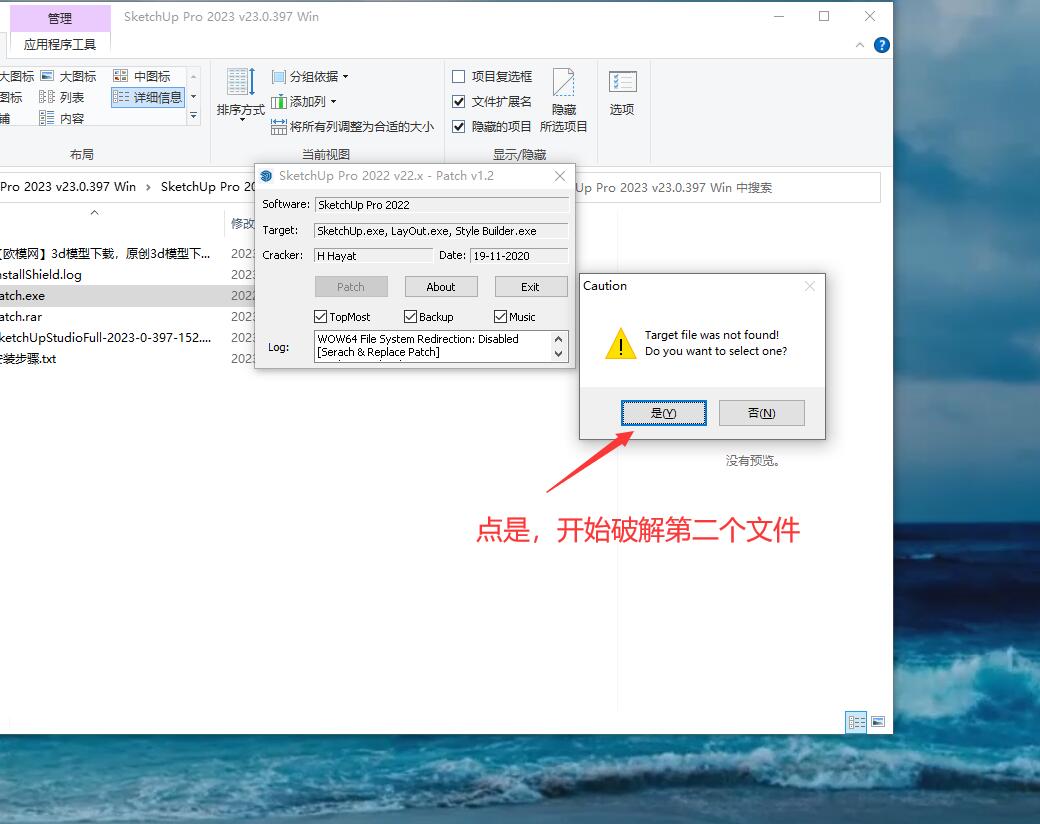Maximize the Explorer window
Viewport: 1040px width, 824px height.
[x=824, y=17]
